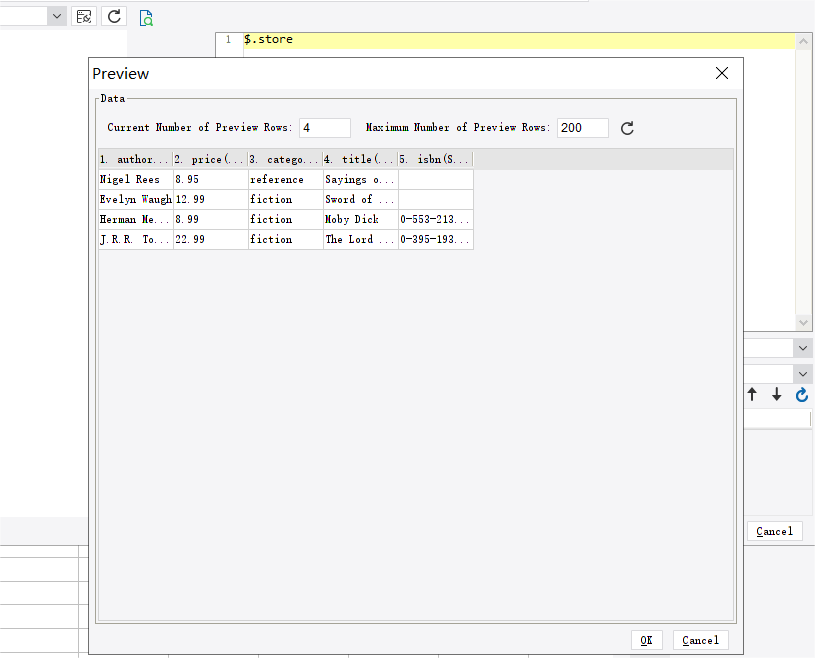
Task: Click the Maximum Number of Preview Rows field
Action: coord(582,127)
